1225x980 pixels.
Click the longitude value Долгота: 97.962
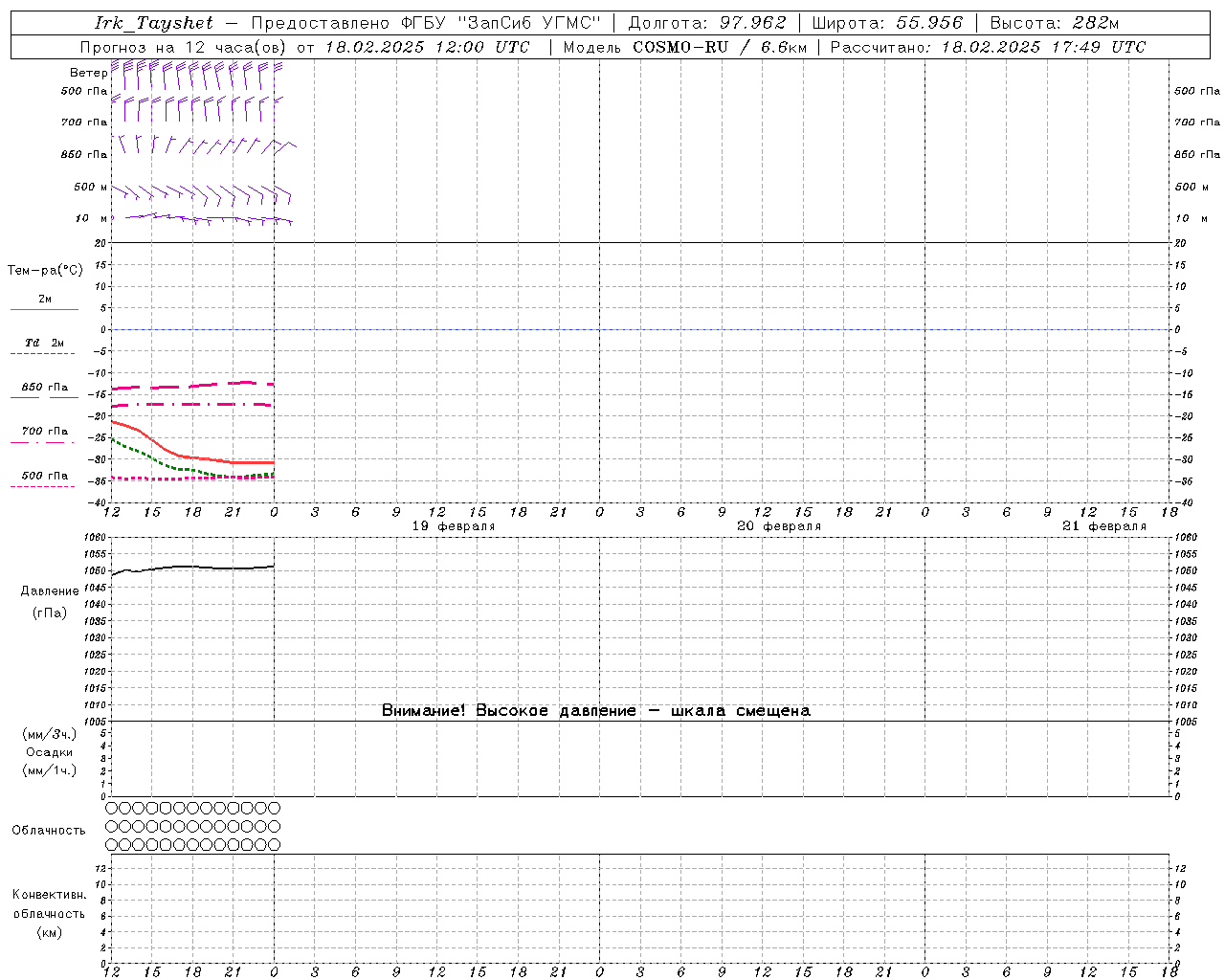click(x=707, y=24)
